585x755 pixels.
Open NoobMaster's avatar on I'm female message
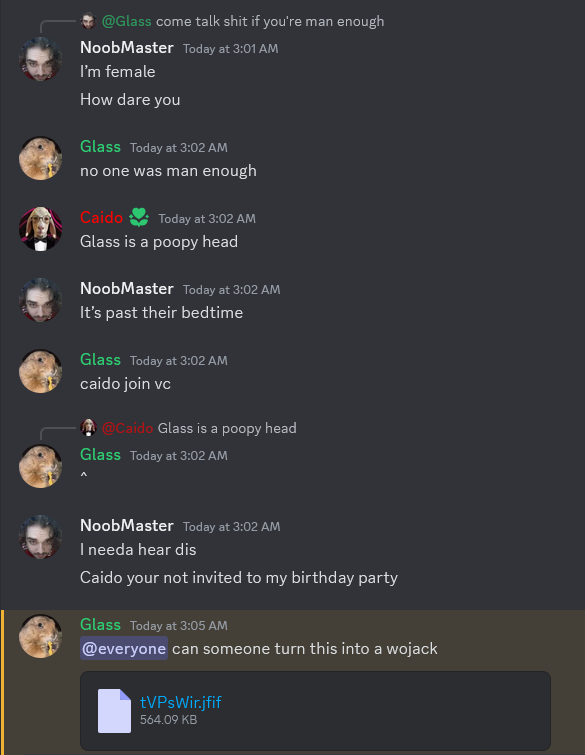(x=40, y=59)
